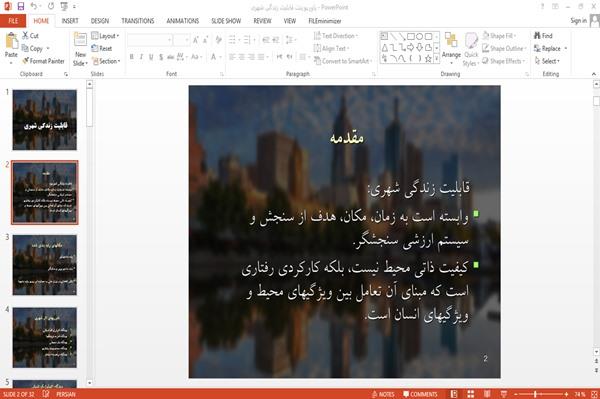
Task: Select slide 4 thumbnail
Action: click(45, 337)
